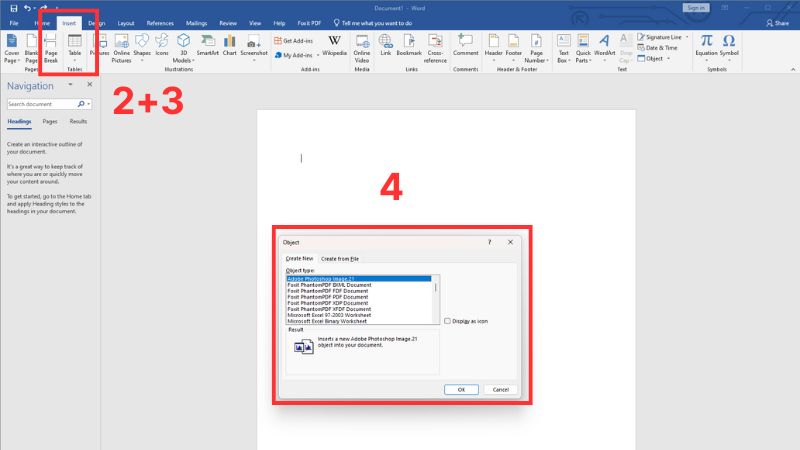The image size is (800, 450).
Task: Open the Wikipedia add-in
Action: (x=334, y=46)
